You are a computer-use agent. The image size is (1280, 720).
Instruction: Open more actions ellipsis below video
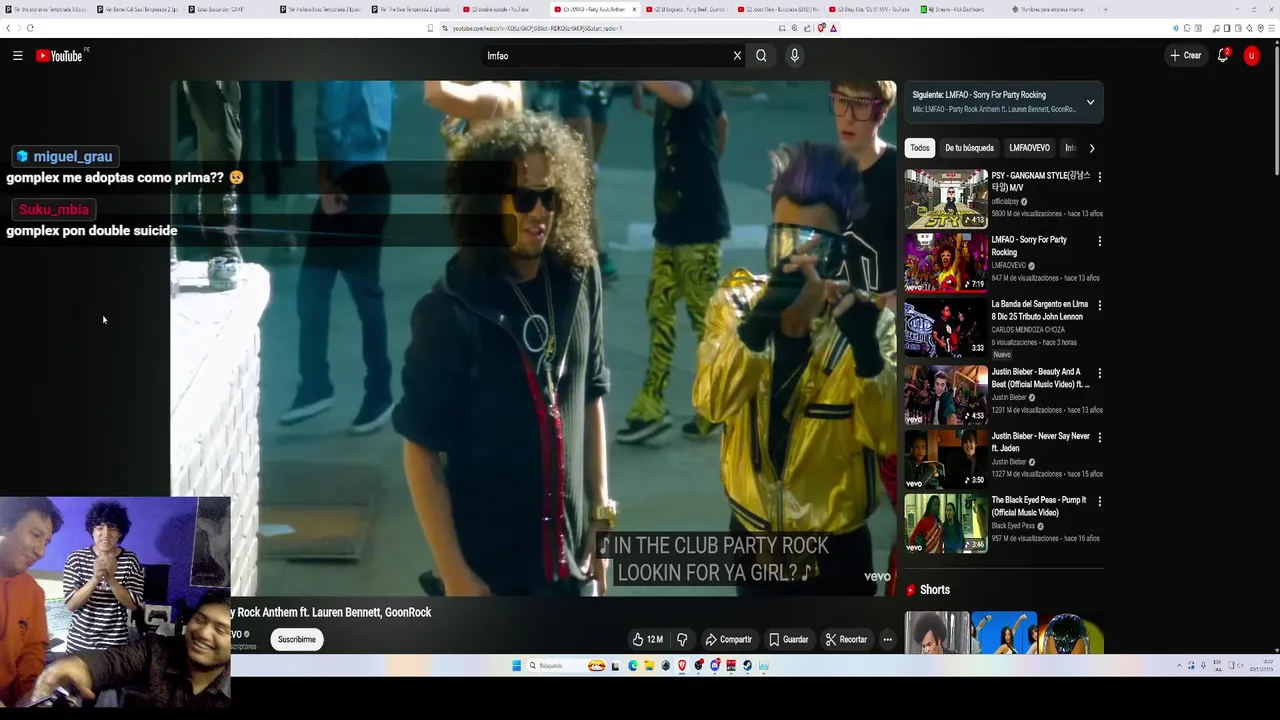(887, 639)
